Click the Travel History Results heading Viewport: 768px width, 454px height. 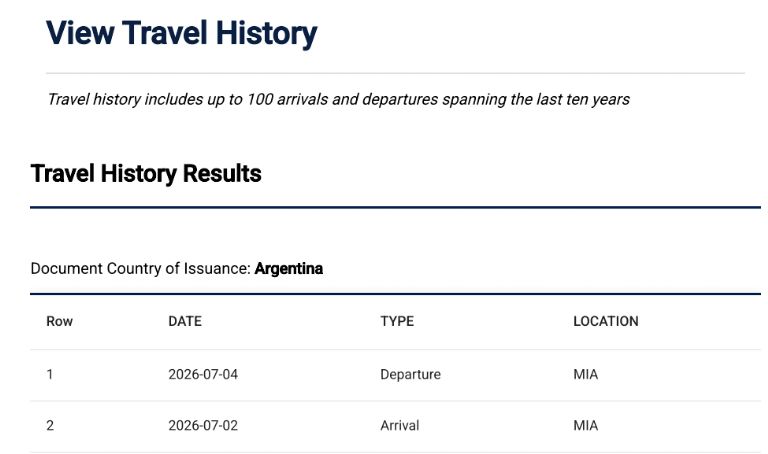146,173
